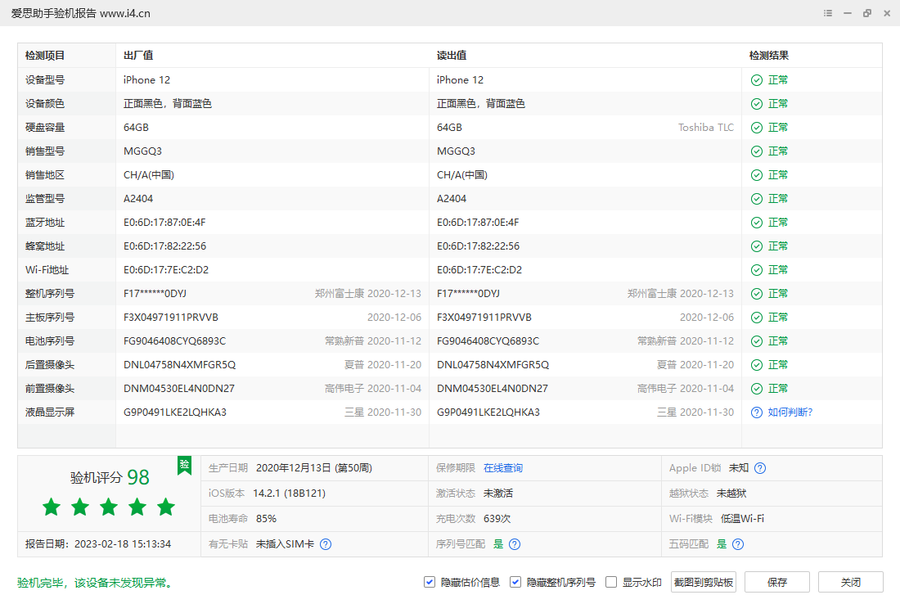
Task: Click the question icon in 液晶显示屏 row
Action: pos(757,412)
